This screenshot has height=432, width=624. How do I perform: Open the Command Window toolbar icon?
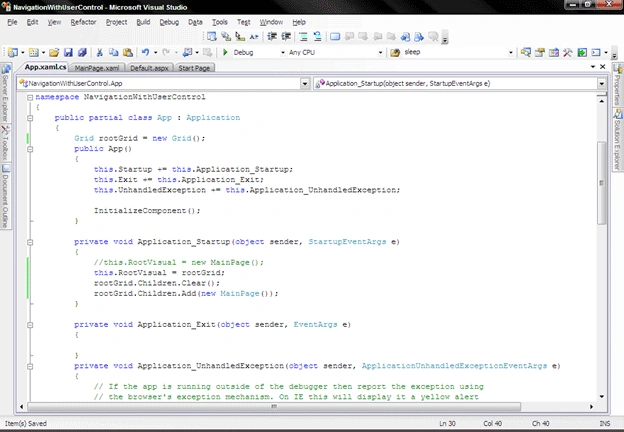[x=596, y=53]
